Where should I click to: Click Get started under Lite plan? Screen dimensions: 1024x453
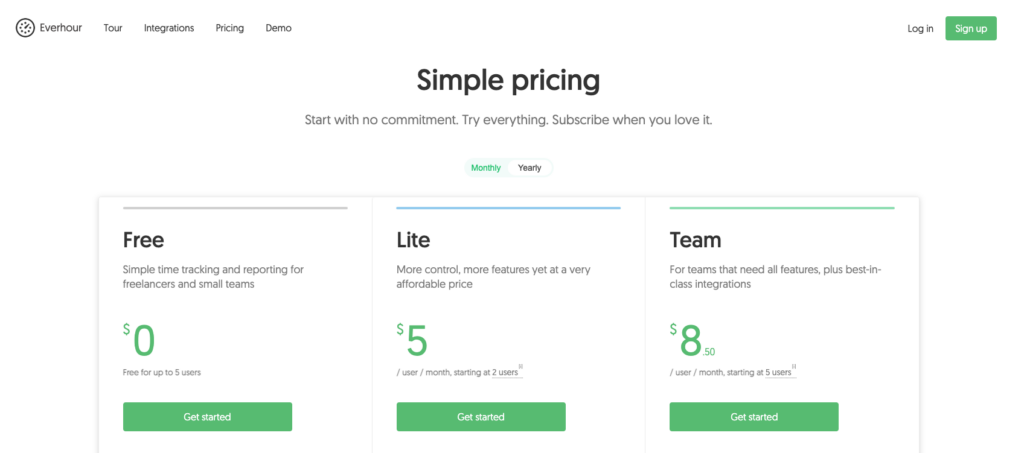(x=481, y=416)
